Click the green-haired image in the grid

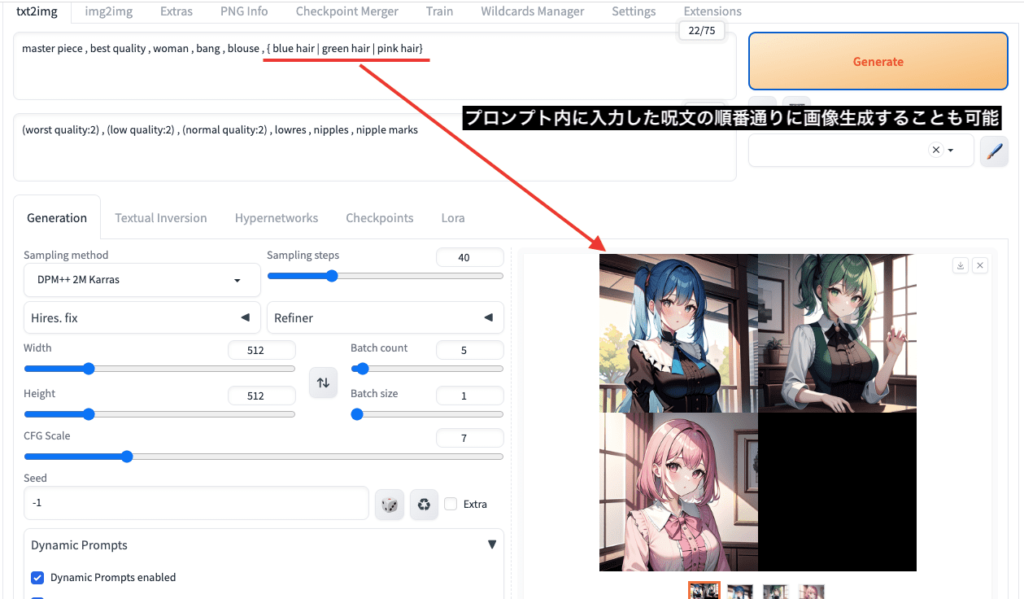tap(837, 333)
